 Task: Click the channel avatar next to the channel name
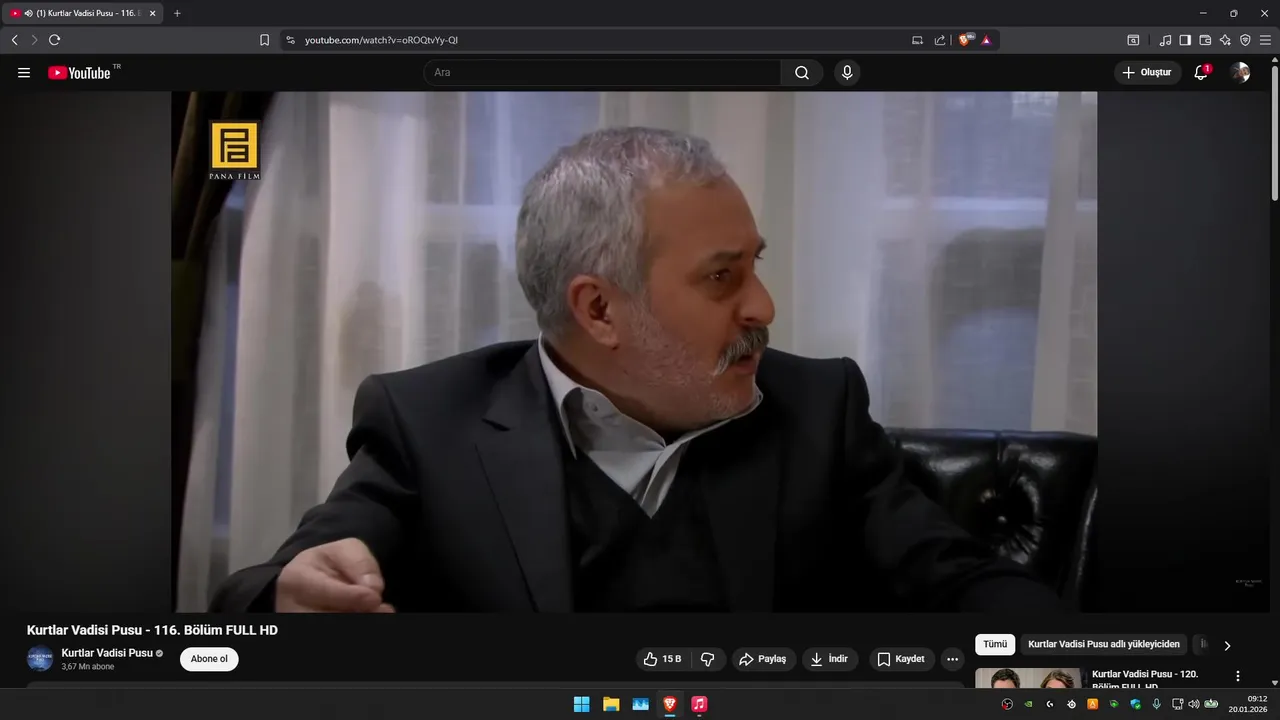pyautogui.click(x=40, y=659)
